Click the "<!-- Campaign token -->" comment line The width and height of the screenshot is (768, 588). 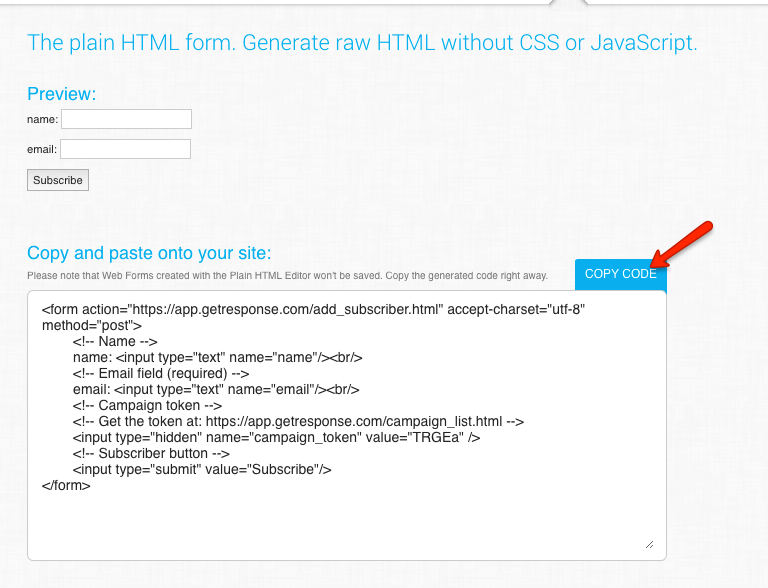147,405
